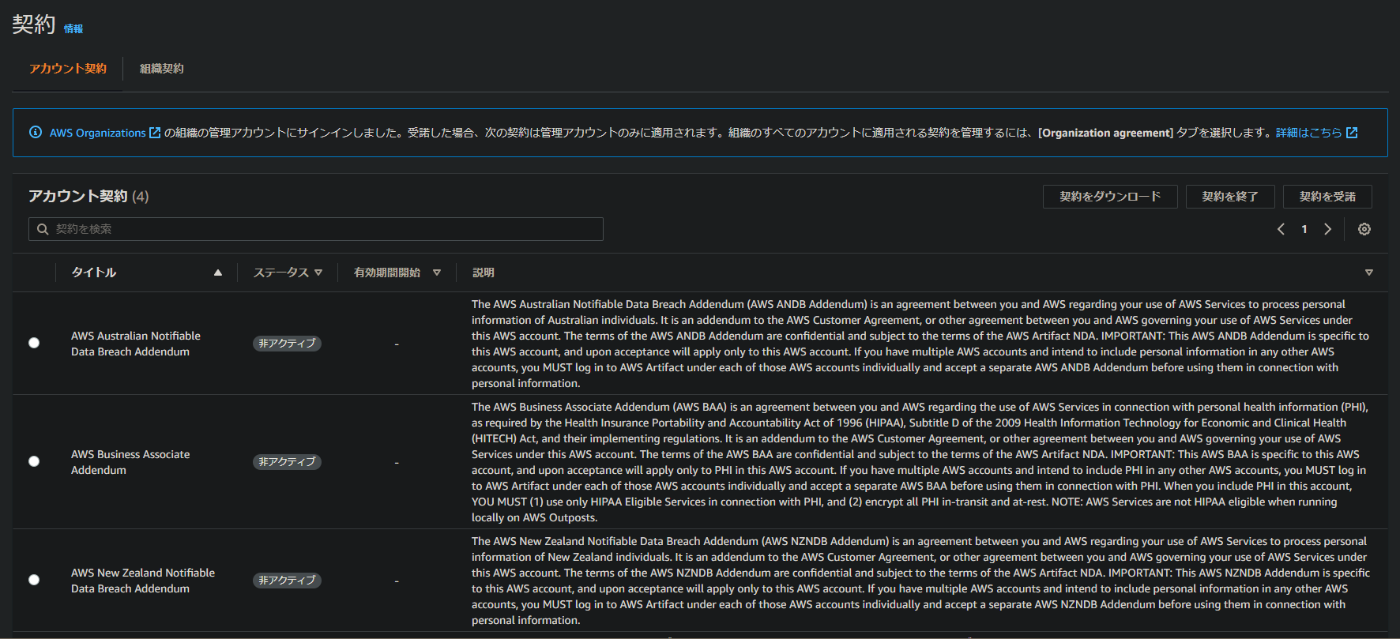Image resolution: width=1400 pixels, height=639 pixels.
Task: Click the AWS NZNDB Addendum description text
Action: pos(920,581)
